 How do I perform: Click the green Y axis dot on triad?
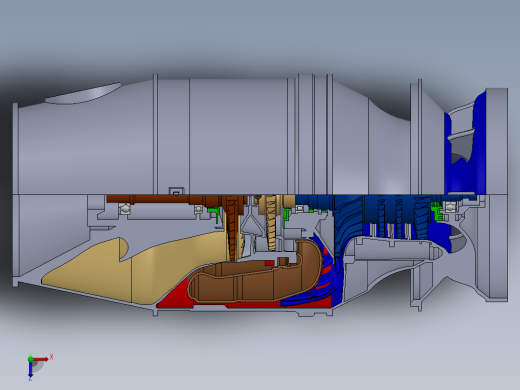30,359
